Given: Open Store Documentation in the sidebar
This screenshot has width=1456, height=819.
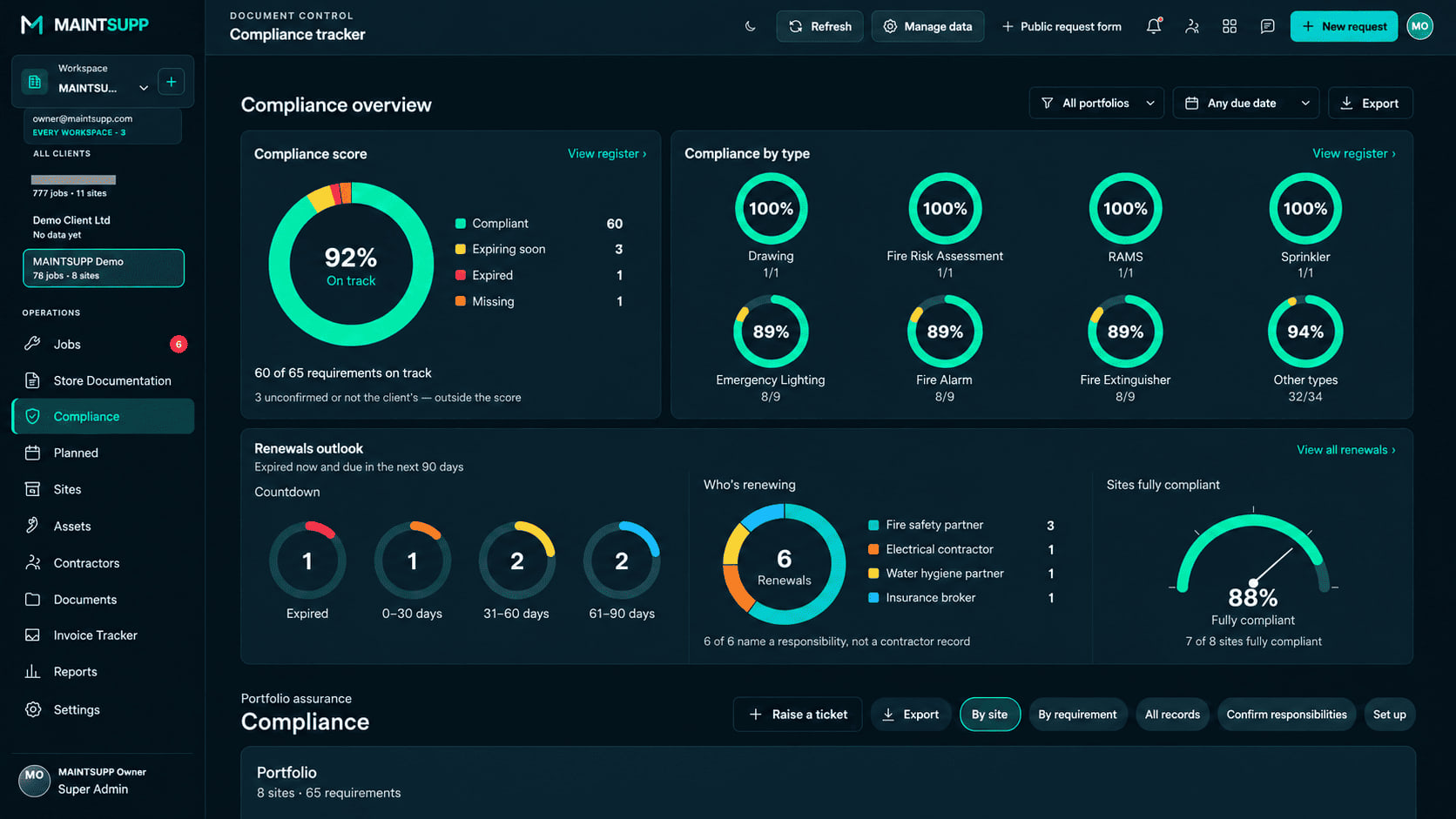Looking at the screenshot, I should [x=104, y=380].
